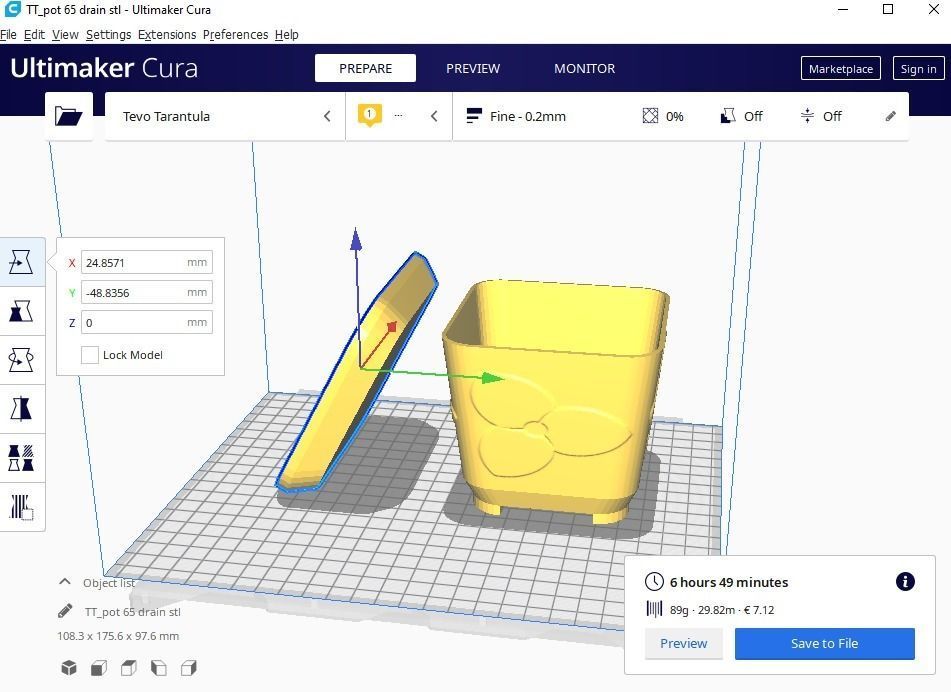Click pencil icon beside TT_pot 65 drain stl
The width and height of the screenshot is (951, 692).
click(x=66, y=611)
